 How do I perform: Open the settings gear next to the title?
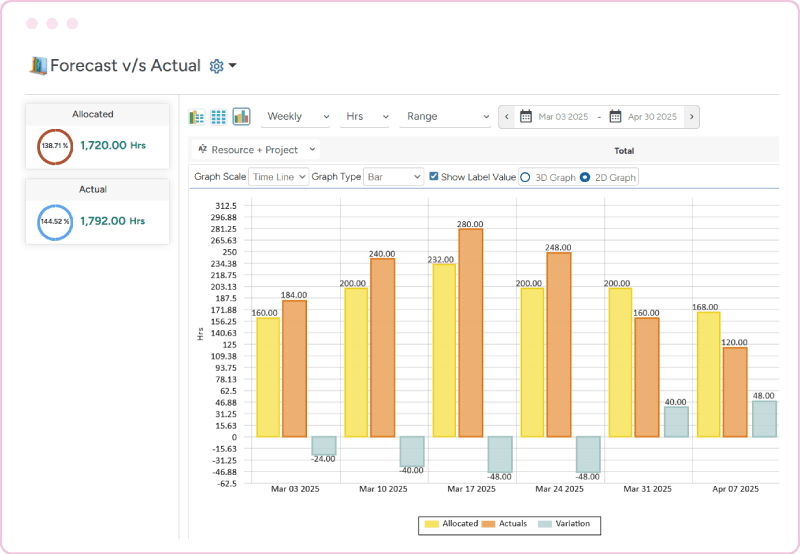pos(217,66)
